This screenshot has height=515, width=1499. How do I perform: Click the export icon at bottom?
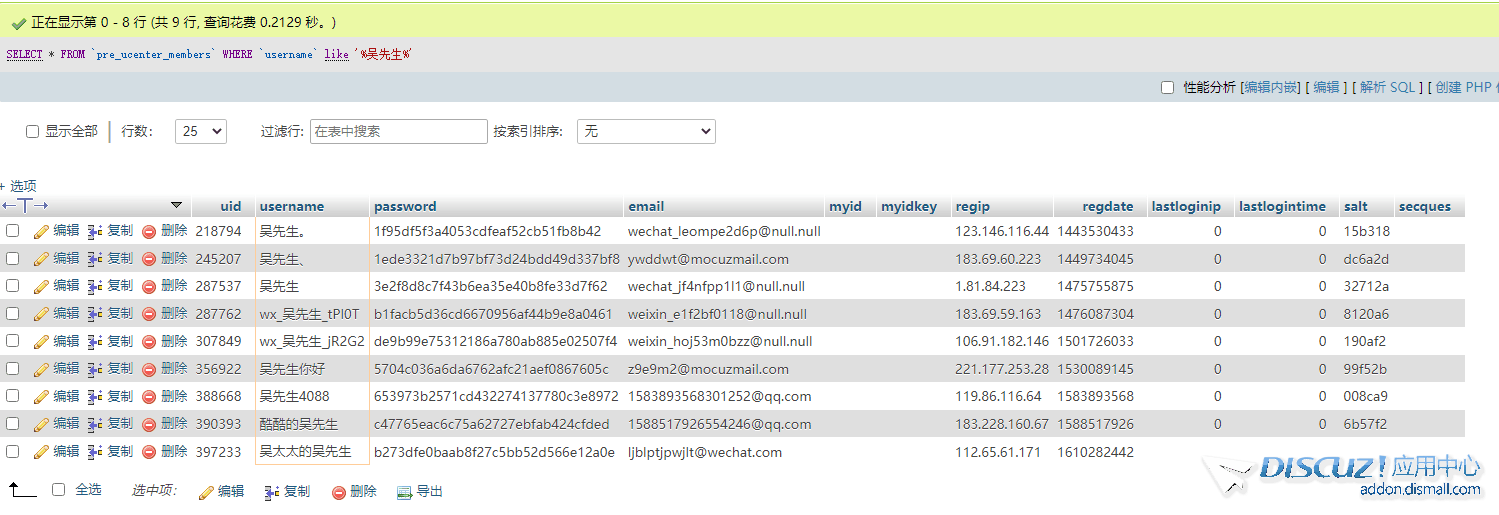pos(404,492)
